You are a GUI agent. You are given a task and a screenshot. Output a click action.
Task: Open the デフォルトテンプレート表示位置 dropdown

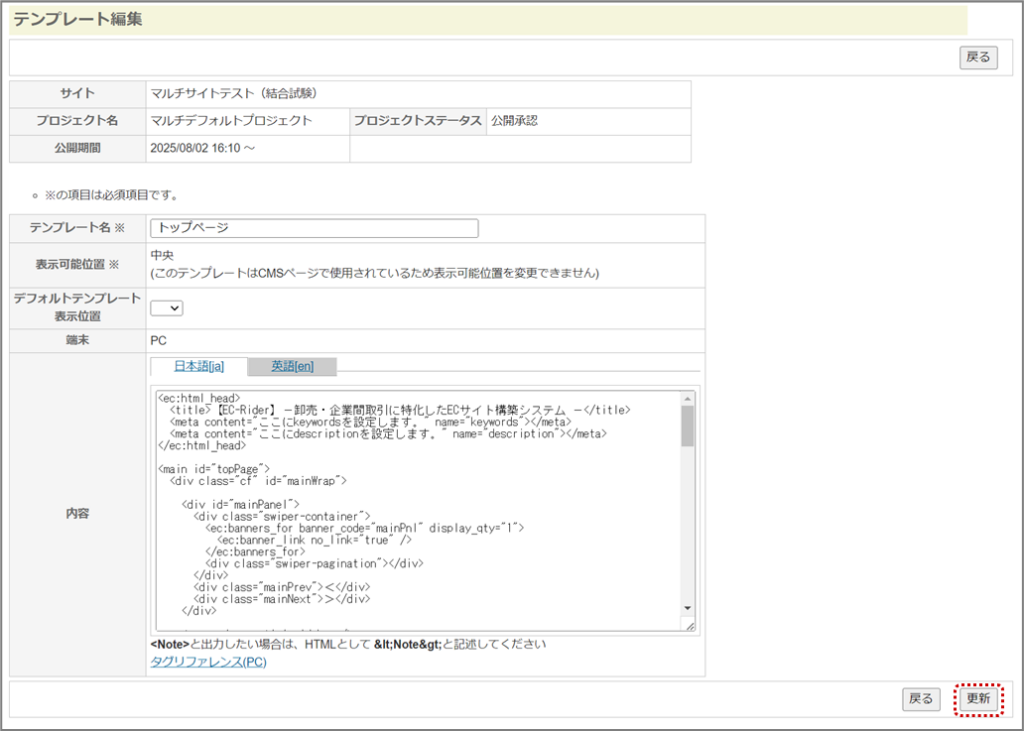coord(166,308)
